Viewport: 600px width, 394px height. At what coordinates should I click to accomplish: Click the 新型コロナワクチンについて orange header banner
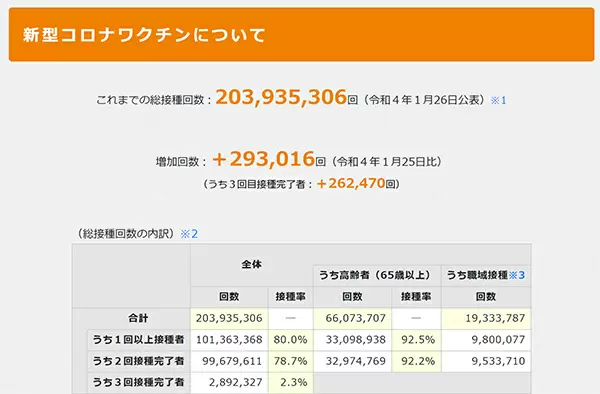(302, 34)
